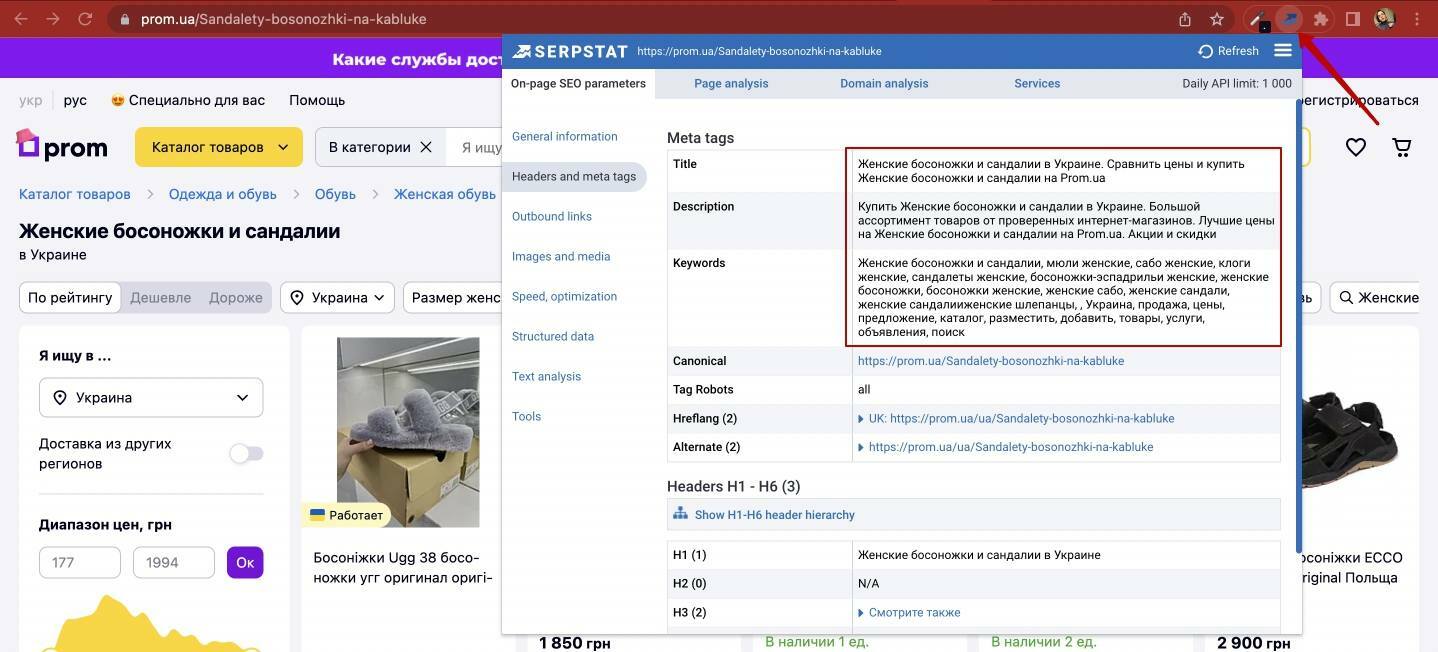Open the 'Каталог товаров' dropdown button
The width and height of the screenshot is (1438, 652).
[219, 147]
